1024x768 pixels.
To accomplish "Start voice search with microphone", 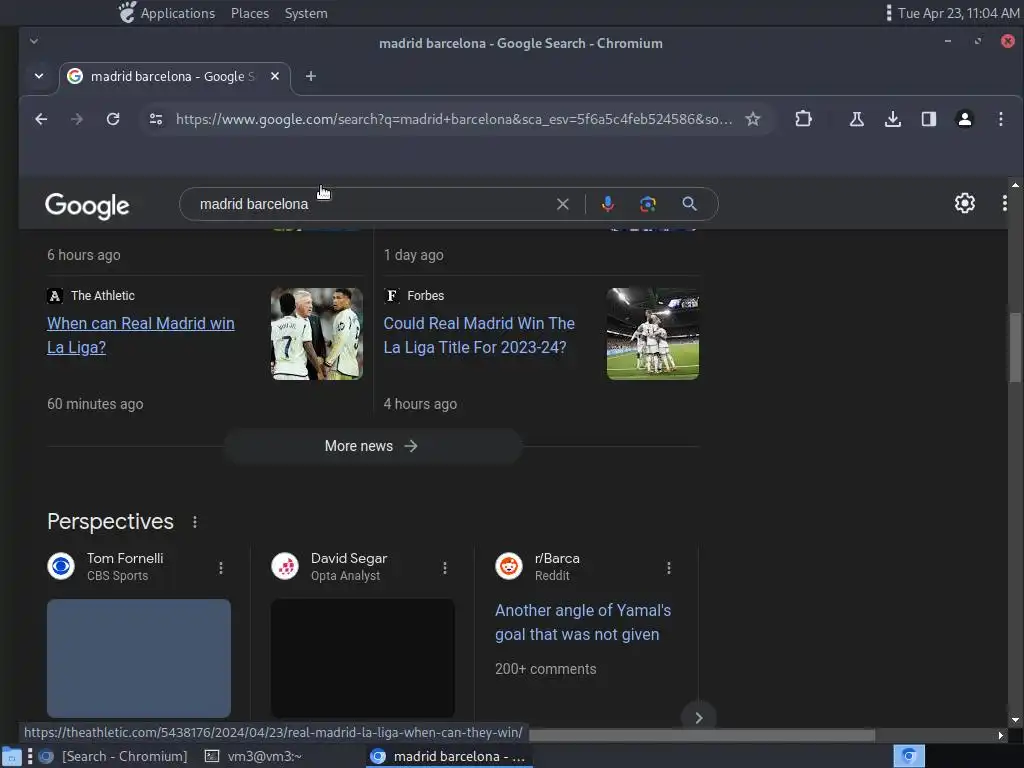I will tap(607, 204).
